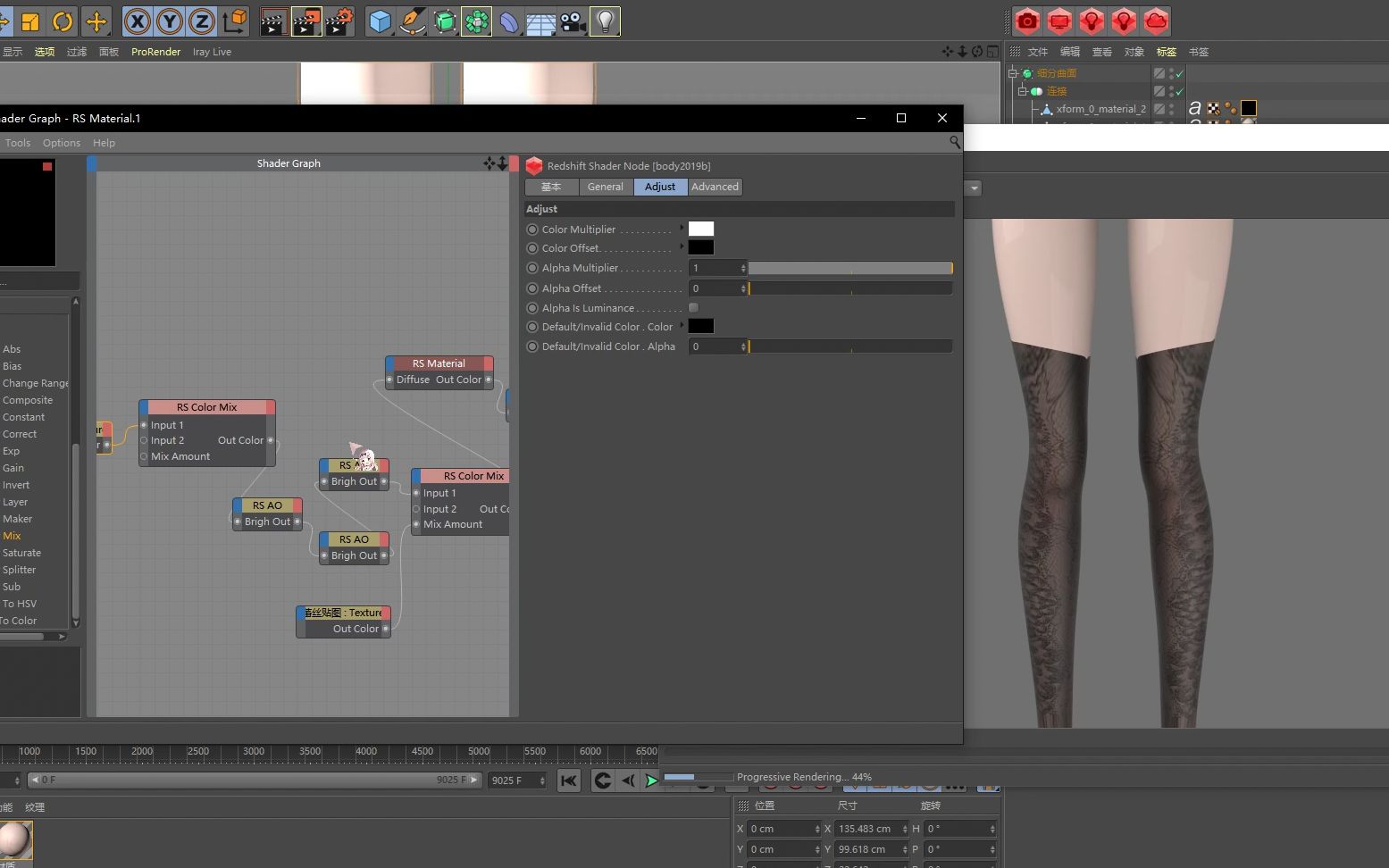The height and width of the screenshot is (868, 1389).
Task: Click the ProRender viewport menu
Action: pyautogui.click(x=155, y=52)
